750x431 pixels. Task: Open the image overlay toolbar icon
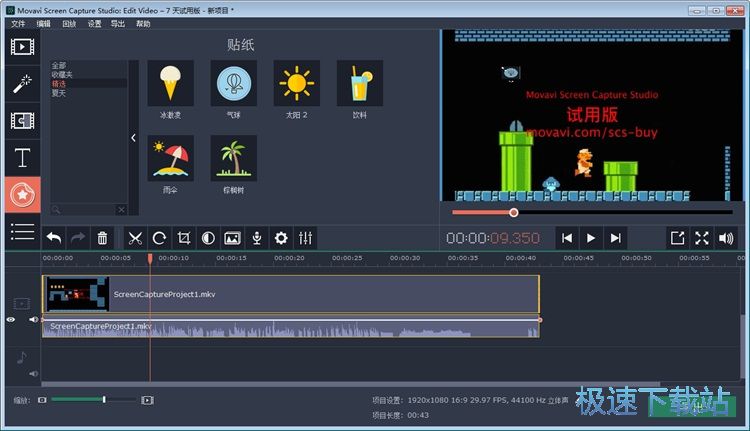232,238
